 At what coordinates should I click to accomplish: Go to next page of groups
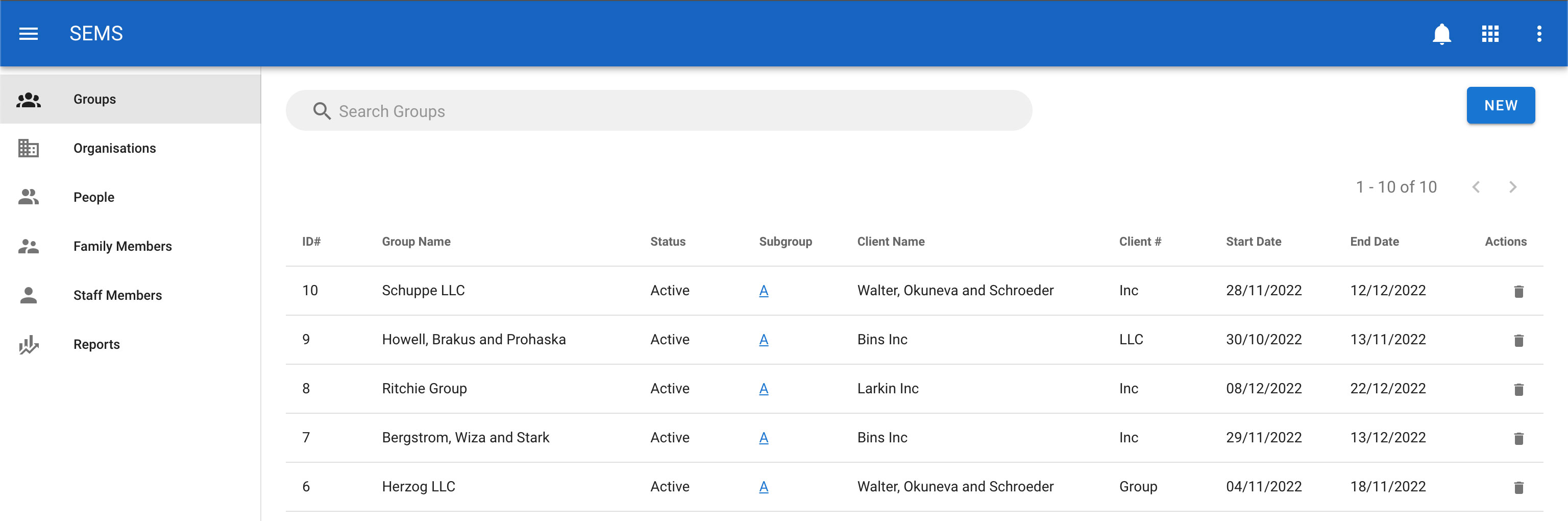[x=1512, y=187]
